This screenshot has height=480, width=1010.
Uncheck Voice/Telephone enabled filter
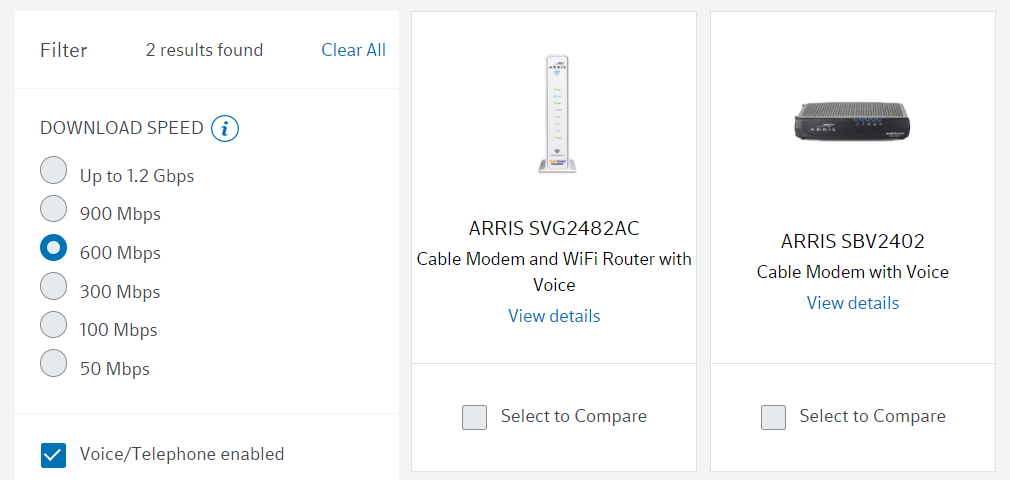[x=53, y=455]
